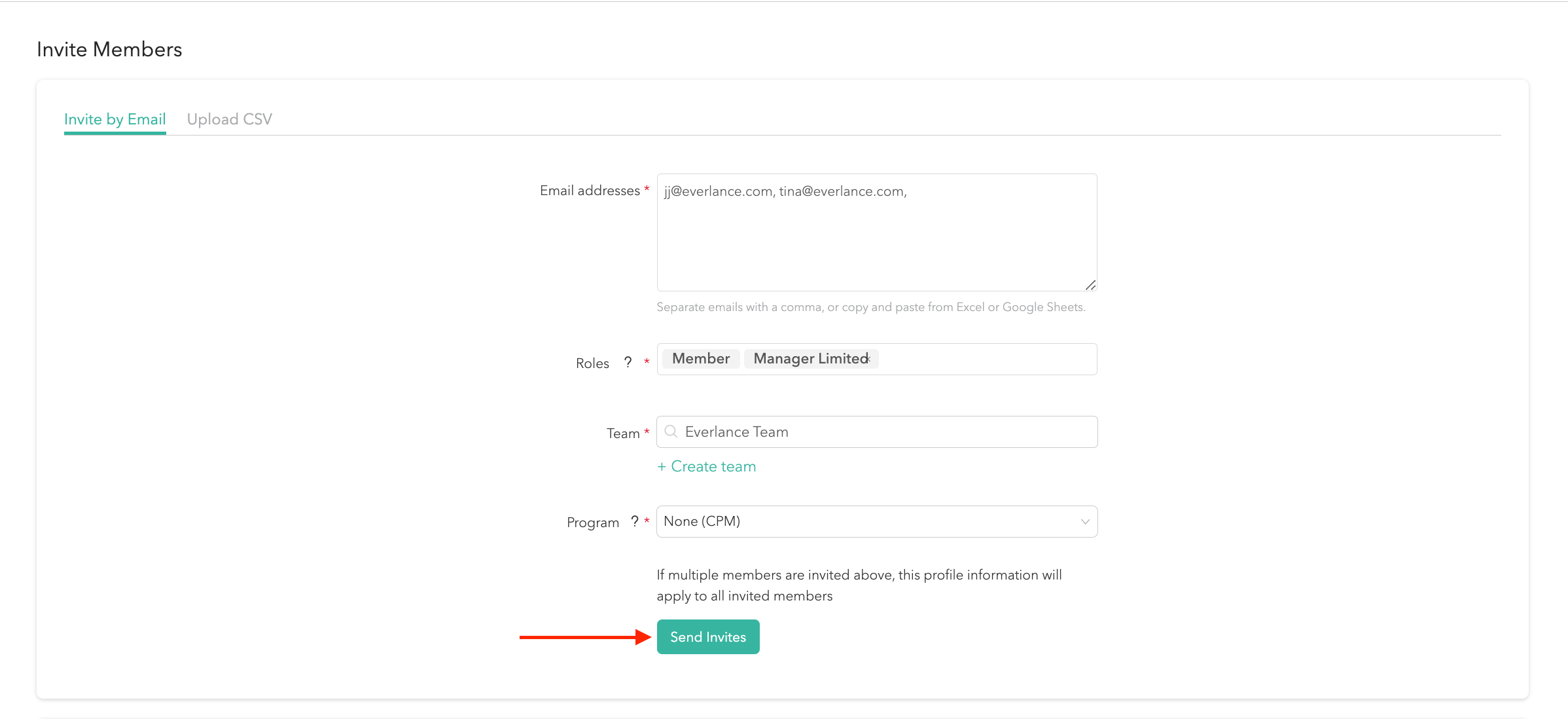Image resolution: width=1568 pixels, height=719 pixels.
Task: Select the Invite by Email tab
Action: tap(115, 119)
